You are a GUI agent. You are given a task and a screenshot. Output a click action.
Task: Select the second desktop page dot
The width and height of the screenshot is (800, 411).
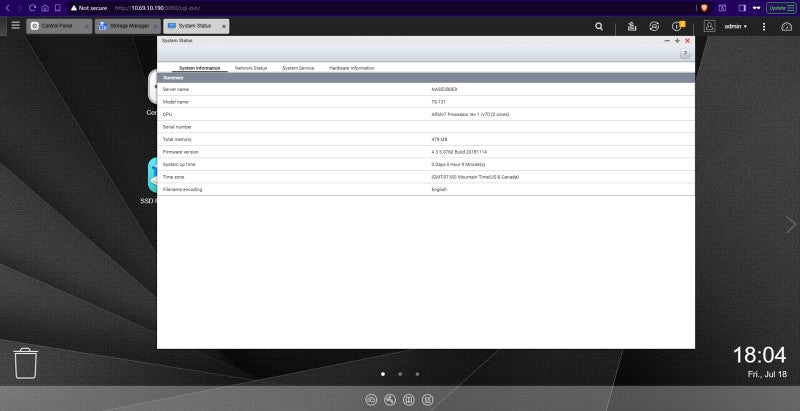400,374
